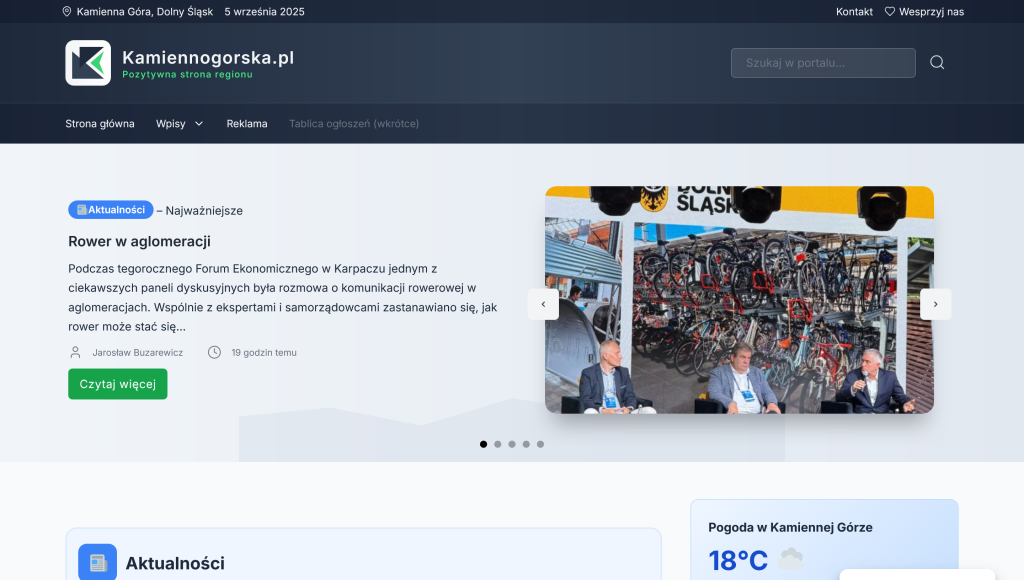The image size is (1024, 580).
Task: Select the second carousel dot
Action: 498,444
